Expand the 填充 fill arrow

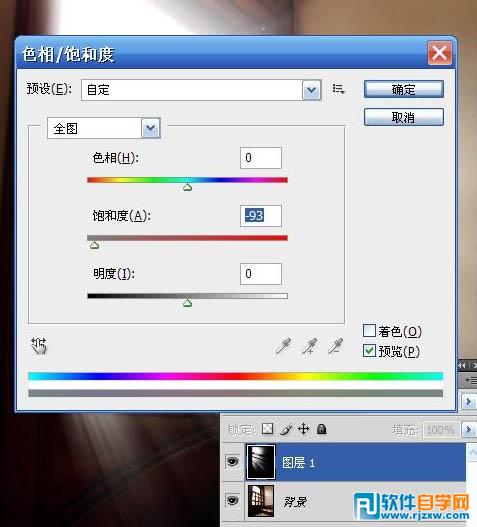tap(469, 430)
